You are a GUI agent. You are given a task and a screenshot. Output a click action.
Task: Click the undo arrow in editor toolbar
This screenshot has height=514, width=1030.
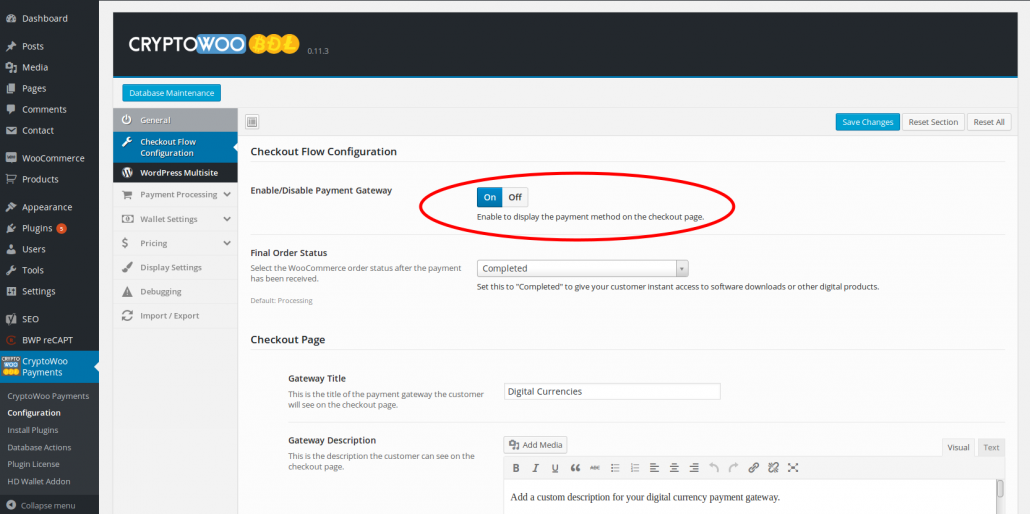pos(713,467)
